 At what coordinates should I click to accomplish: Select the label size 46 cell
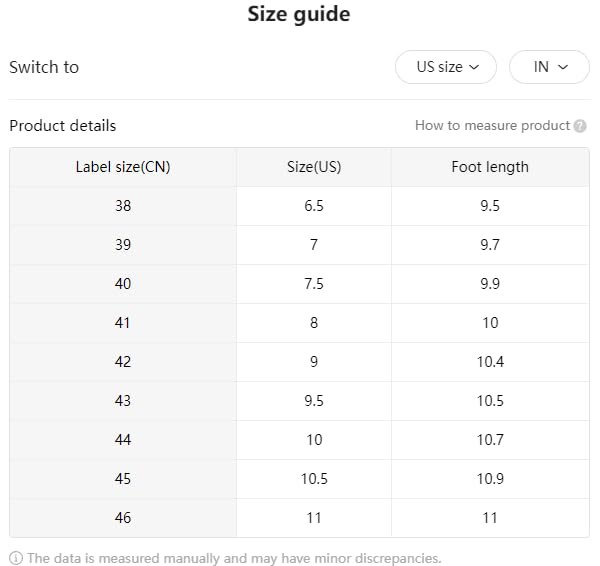[123, 518]
